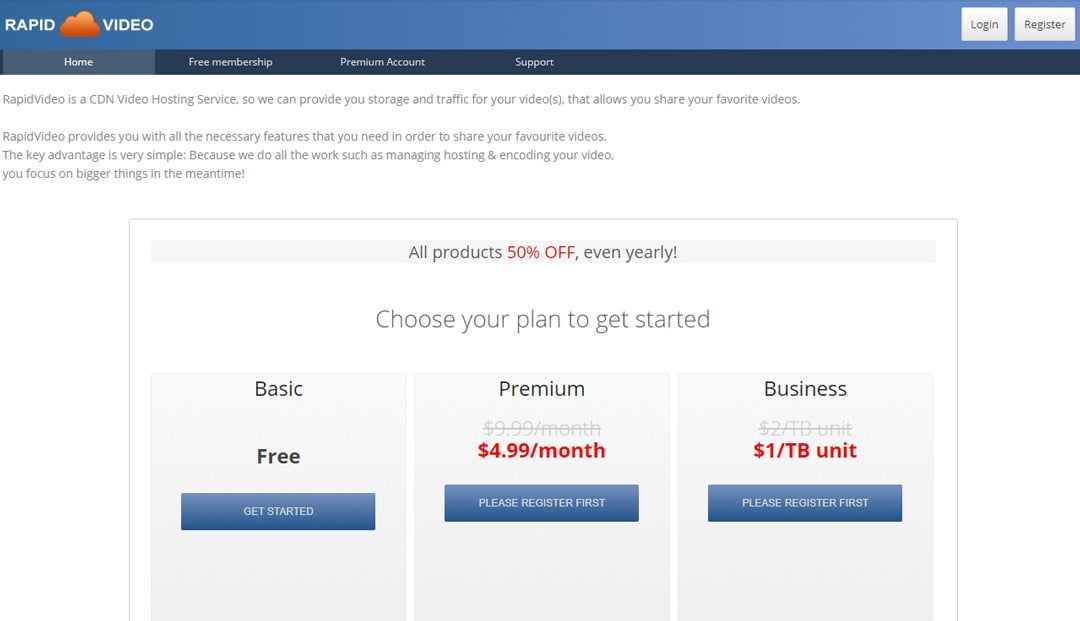
Task: Open the Free membership menu item
Action: coord(230,62)
